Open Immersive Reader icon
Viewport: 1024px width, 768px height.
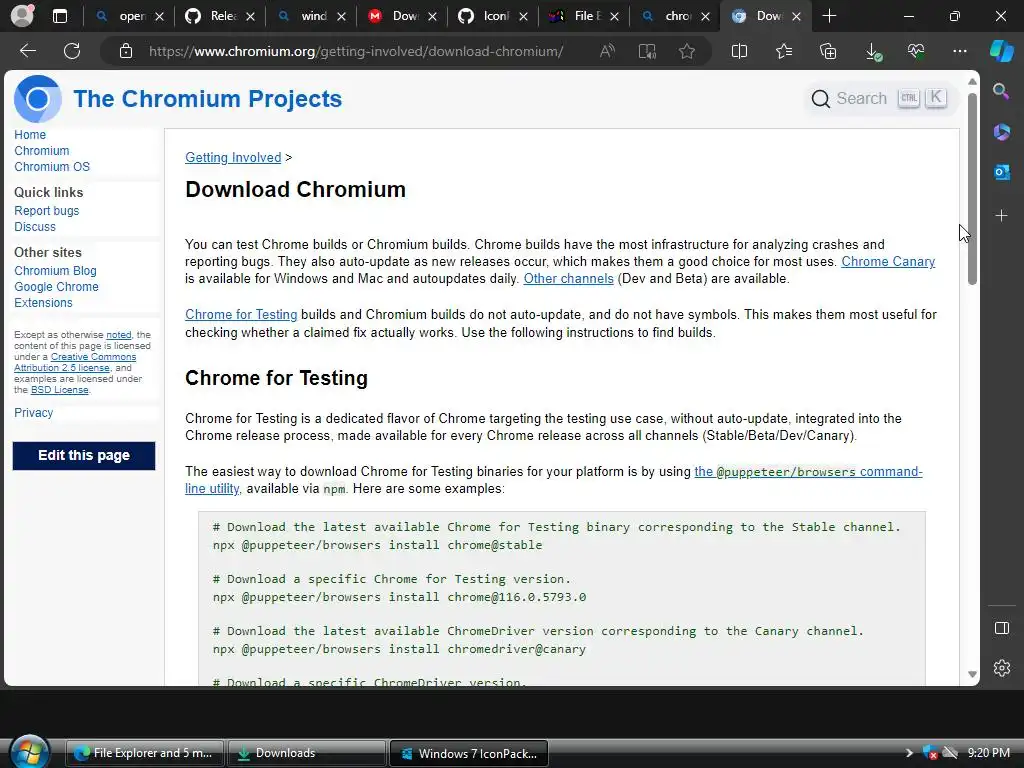tap(647, 51)
